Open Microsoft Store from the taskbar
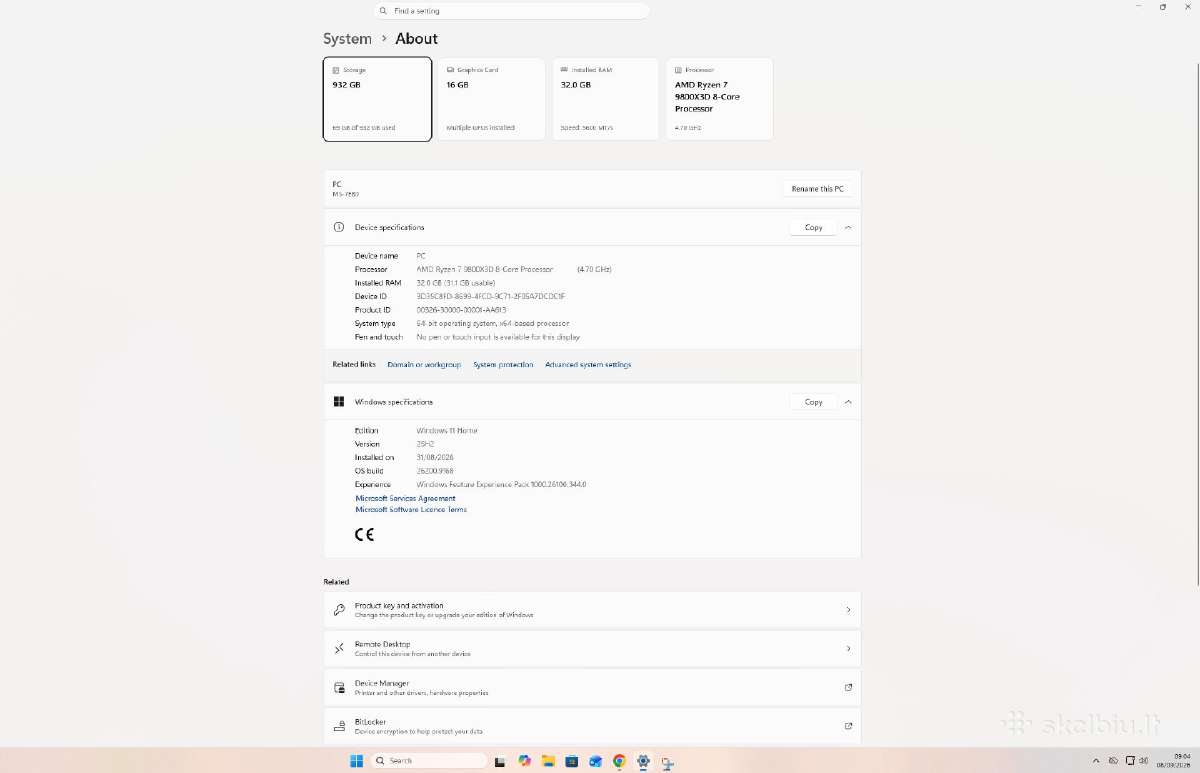 coord(572,761)
